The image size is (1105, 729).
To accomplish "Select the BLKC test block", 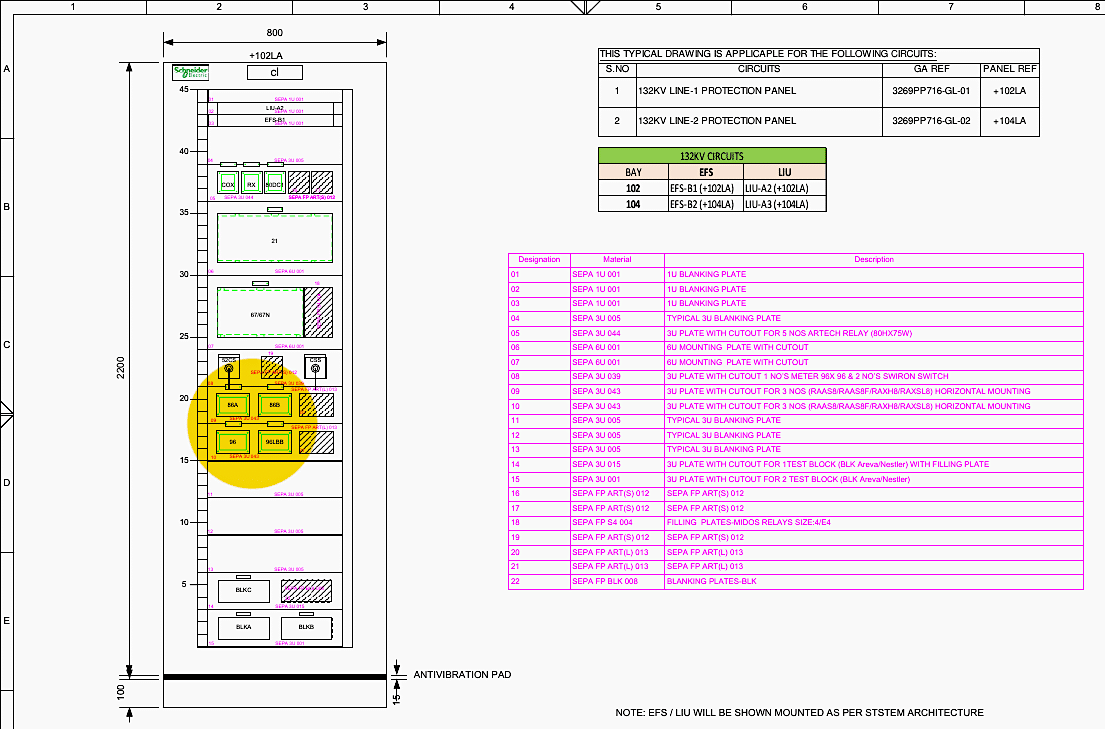I will (x=244, y=590).
